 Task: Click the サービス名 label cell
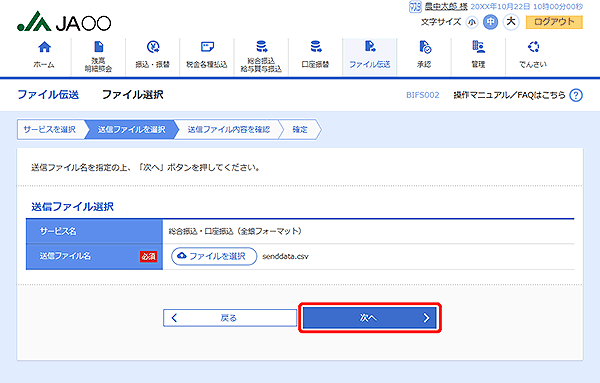click(x=95, y=231)
